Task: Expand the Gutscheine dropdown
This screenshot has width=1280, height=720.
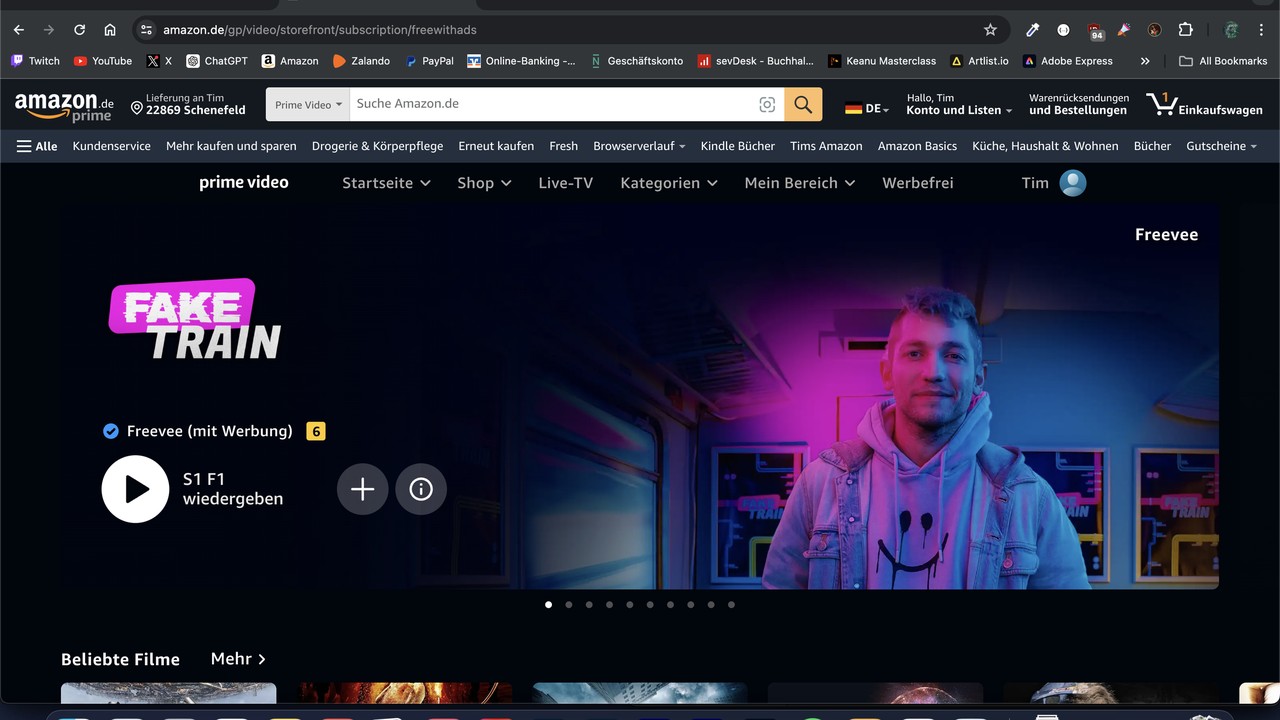Action: tap(1221, 146)
